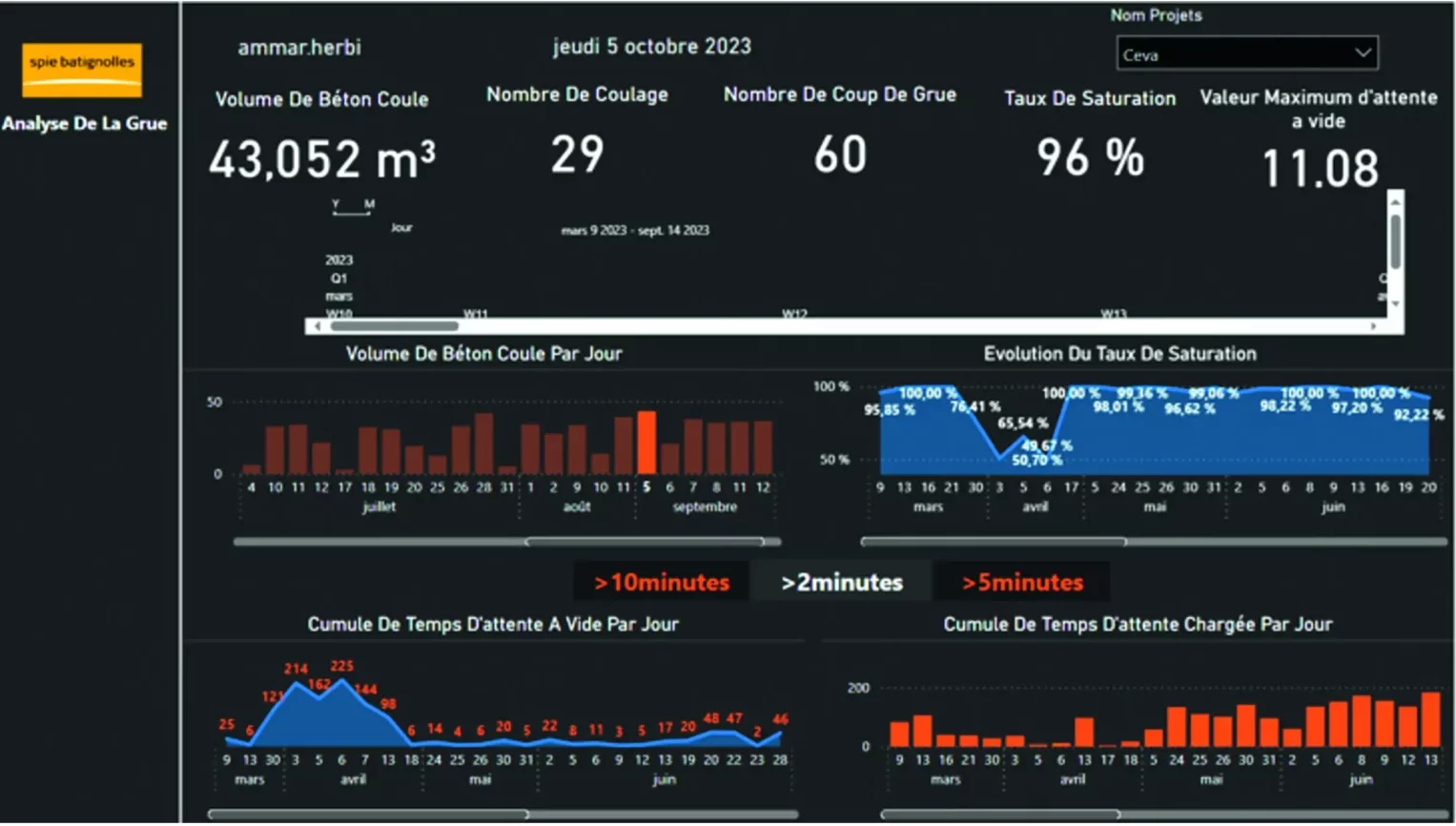Click the W11 week label in the timeline
Image resolution: width=1456 pixels, height=826 pixels.
(475, 314)
